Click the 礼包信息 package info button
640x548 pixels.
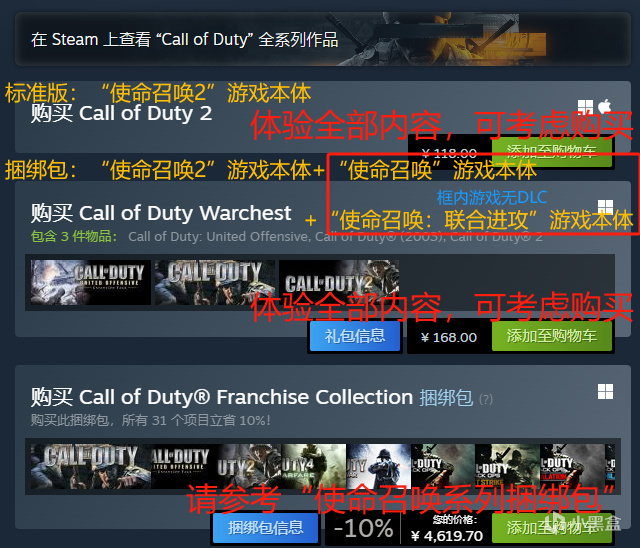[355, 336]
